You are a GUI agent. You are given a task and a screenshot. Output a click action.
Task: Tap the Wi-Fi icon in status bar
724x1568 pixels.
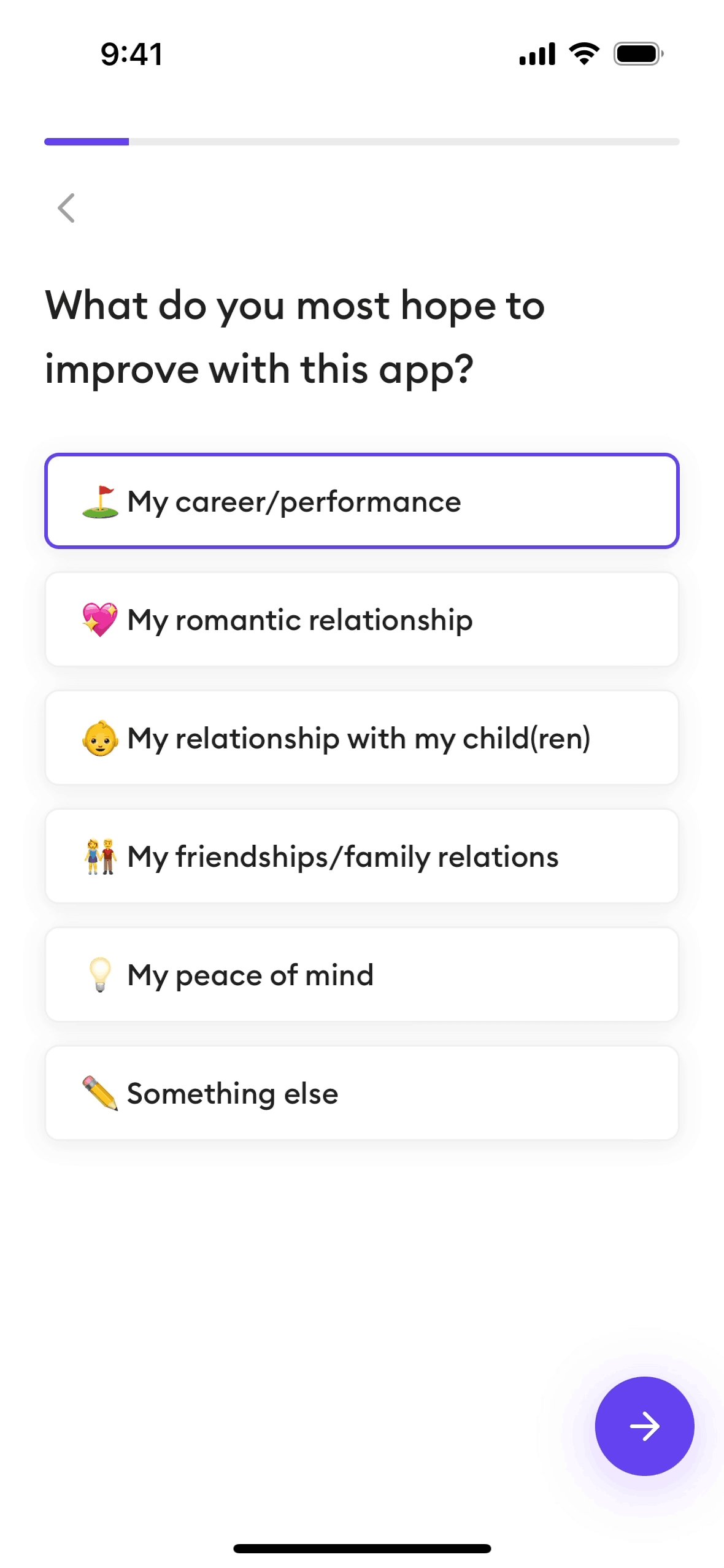point(584,54)
